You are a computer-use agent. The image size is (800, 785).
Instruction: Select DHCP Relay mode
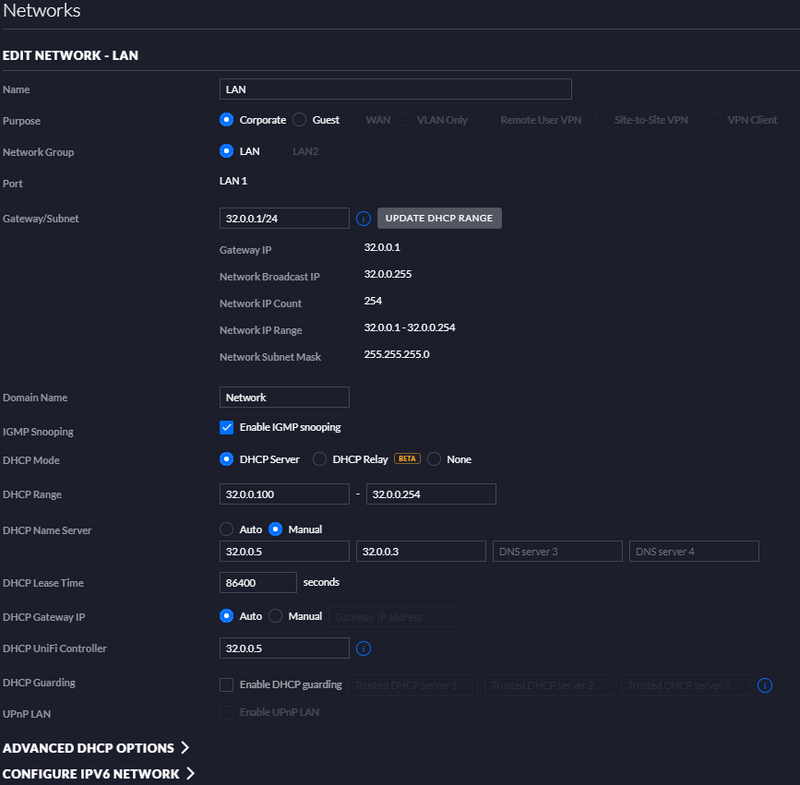[320, 459]
